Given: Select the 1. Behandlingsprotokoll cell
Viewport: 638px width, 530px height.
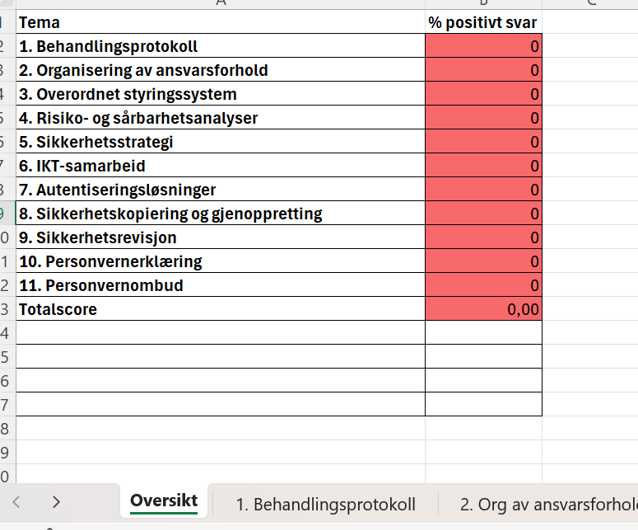Looking at the screenshot, I should click(x=221, y=46).
